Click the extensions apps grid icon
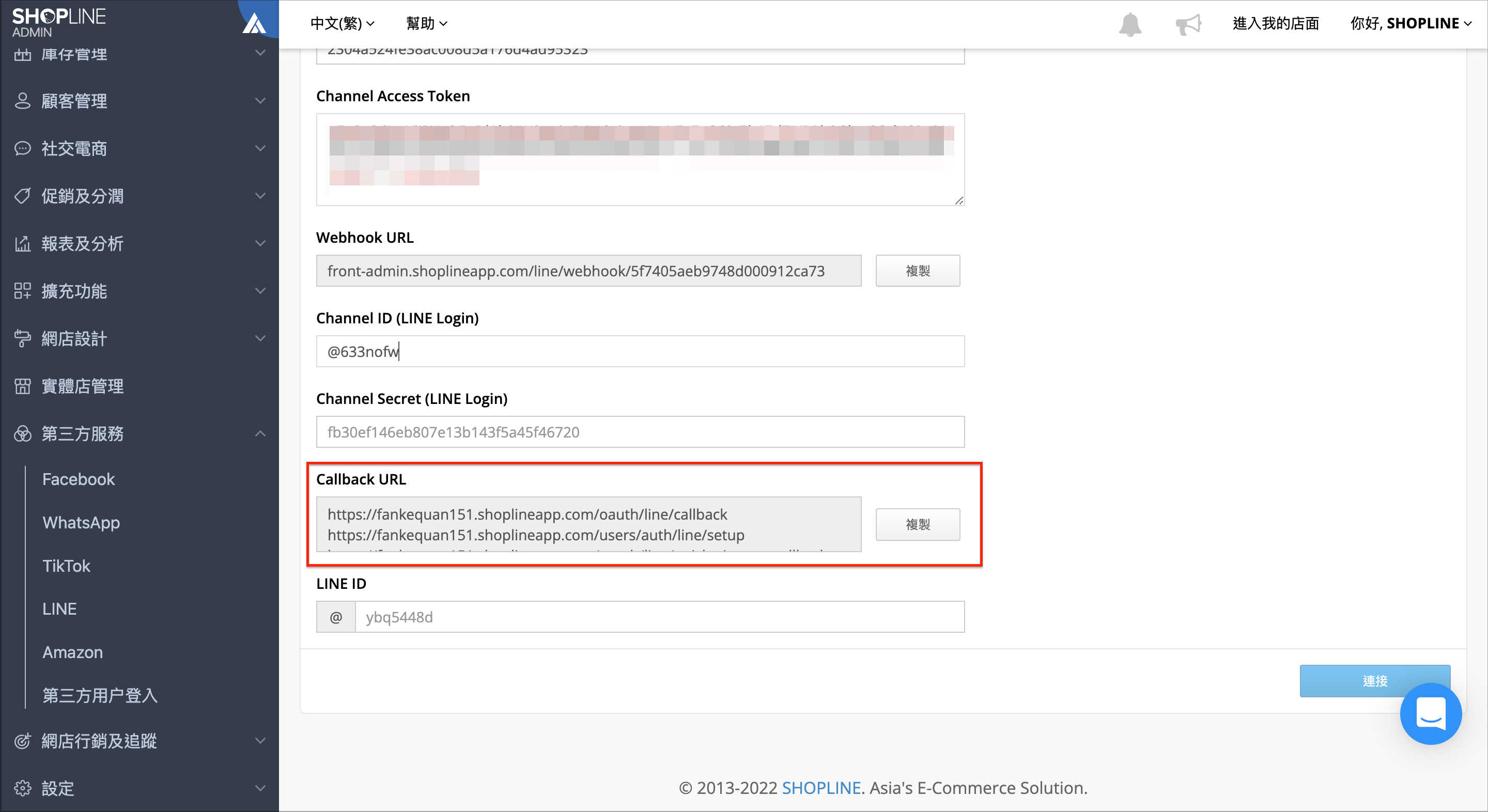This screenshot has width=1488, height=812. pyautogui.click(x=23, y=291)
